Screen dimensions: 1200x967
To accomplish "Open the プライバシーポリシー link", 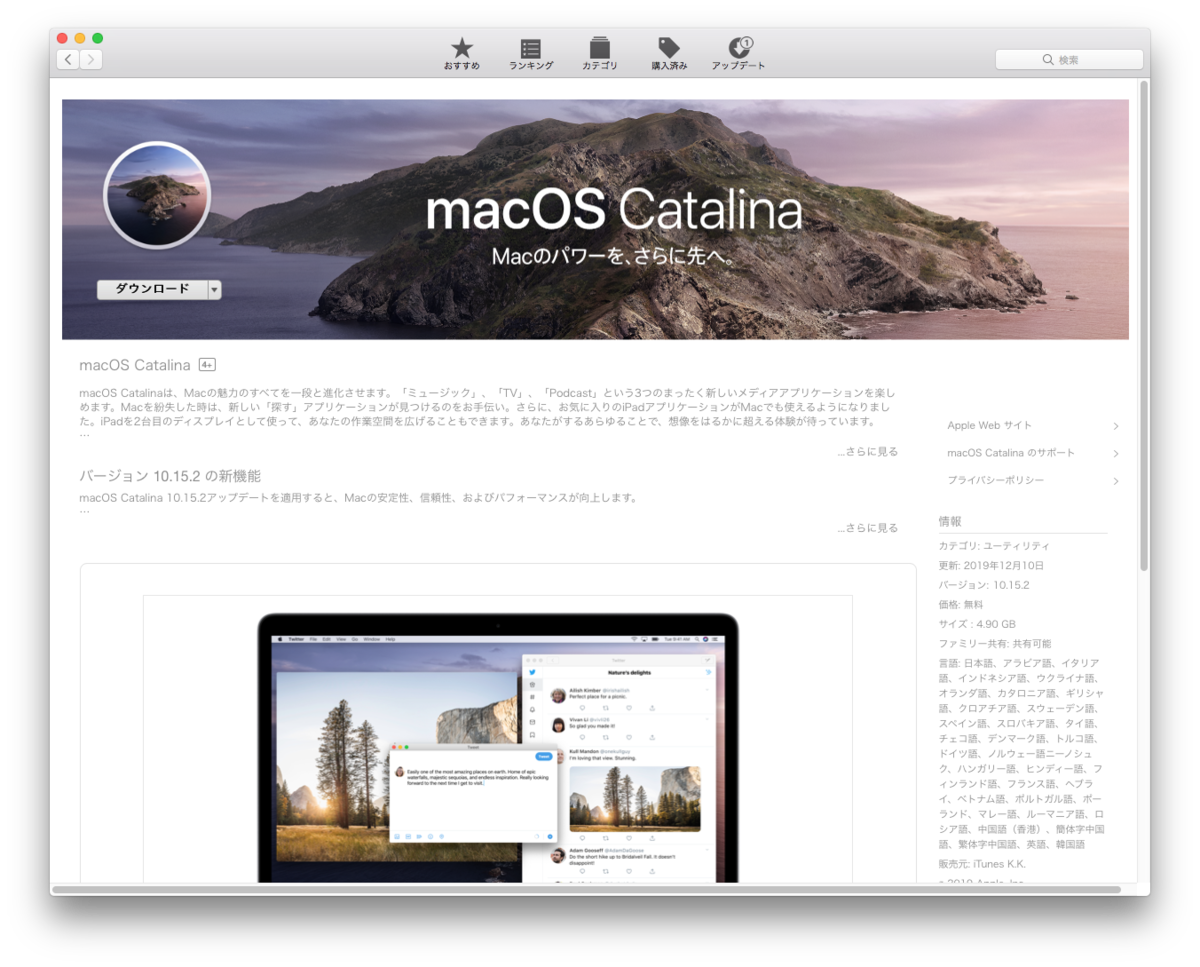I will 996,481.
